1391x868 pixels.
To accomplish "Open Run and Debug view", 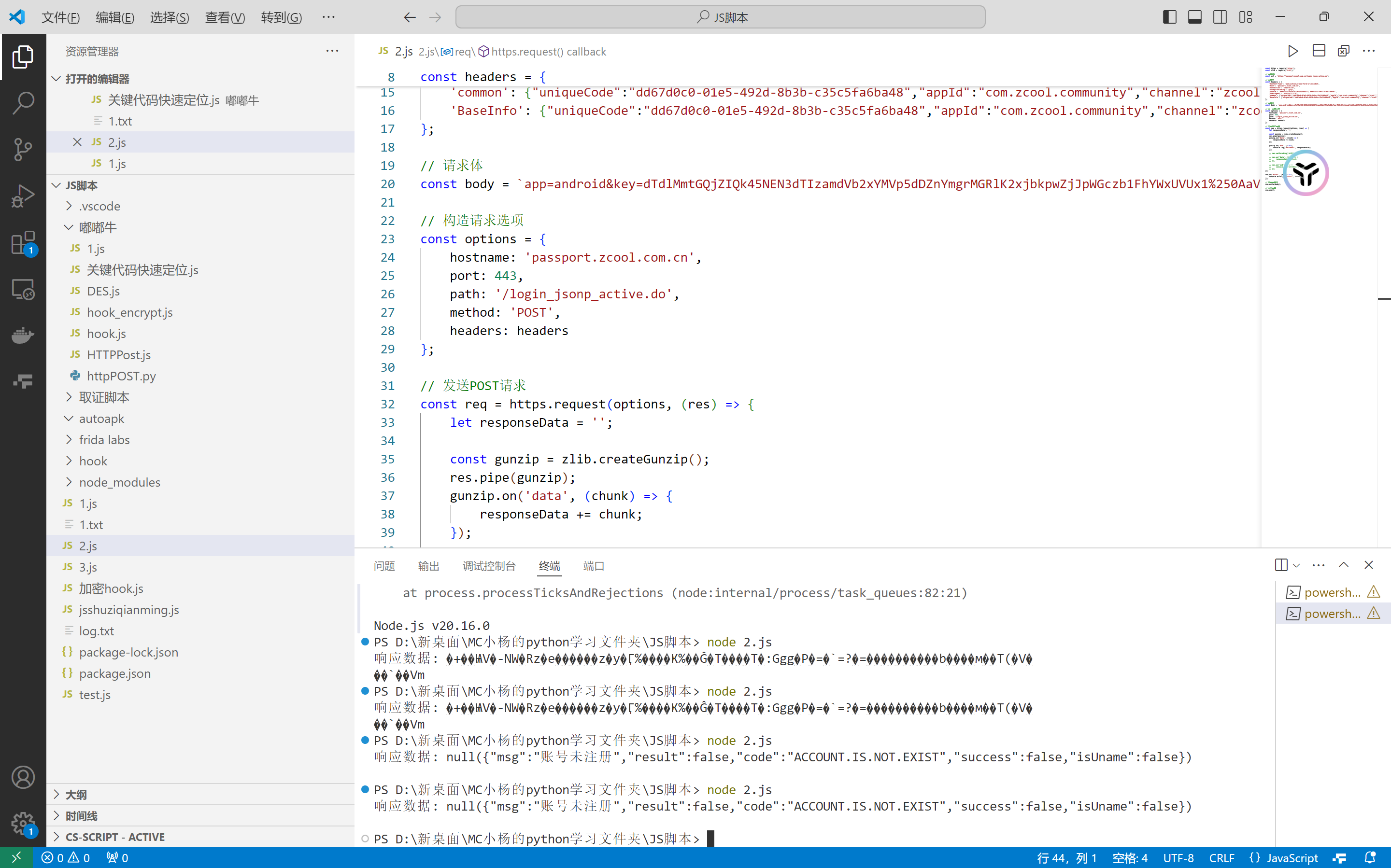I will point(23,196).
